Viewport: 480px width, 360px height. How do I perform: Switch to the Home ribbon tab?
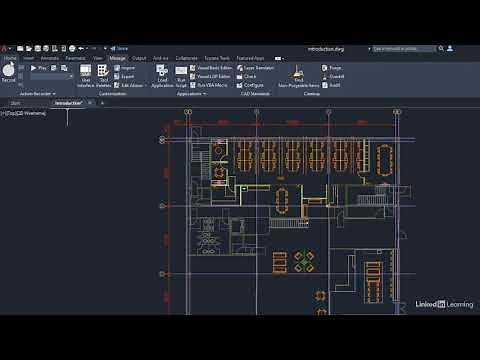pyautogui.click(x=10, y=58)
